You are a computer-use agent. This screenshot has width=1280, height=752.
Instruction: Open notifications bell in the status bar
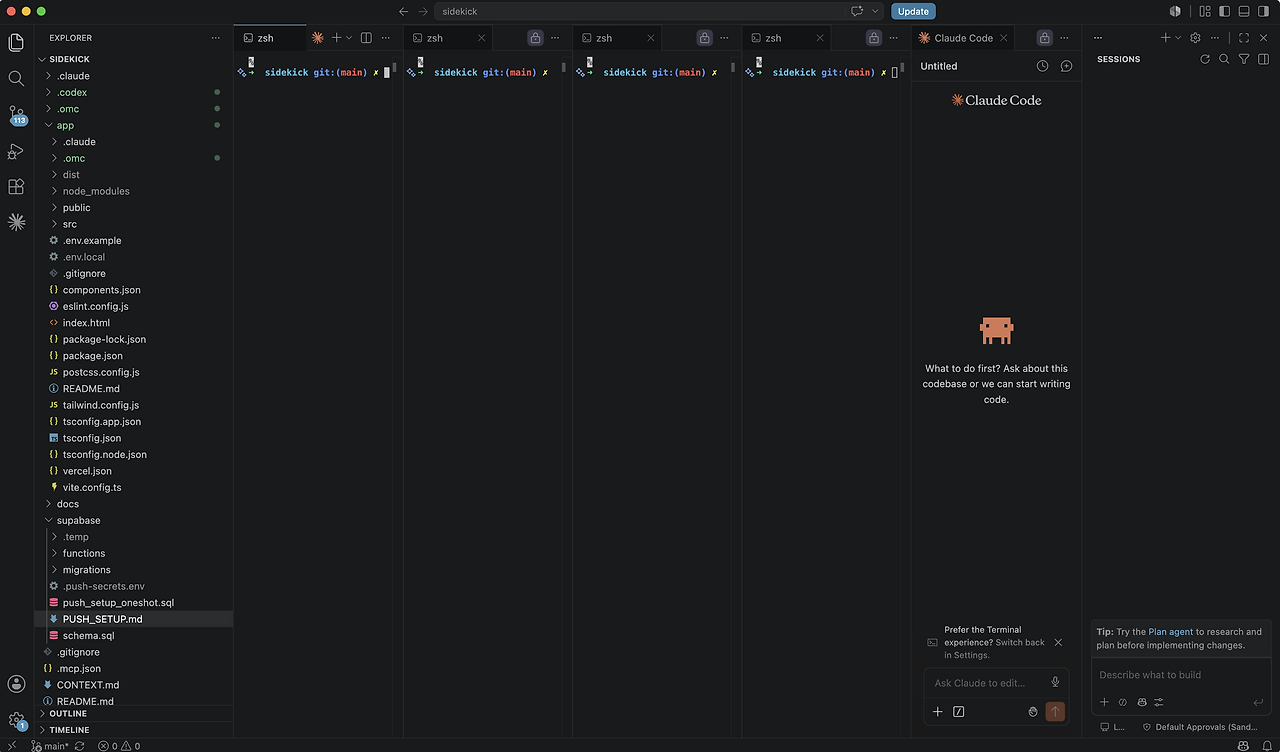pos(1267,746)
